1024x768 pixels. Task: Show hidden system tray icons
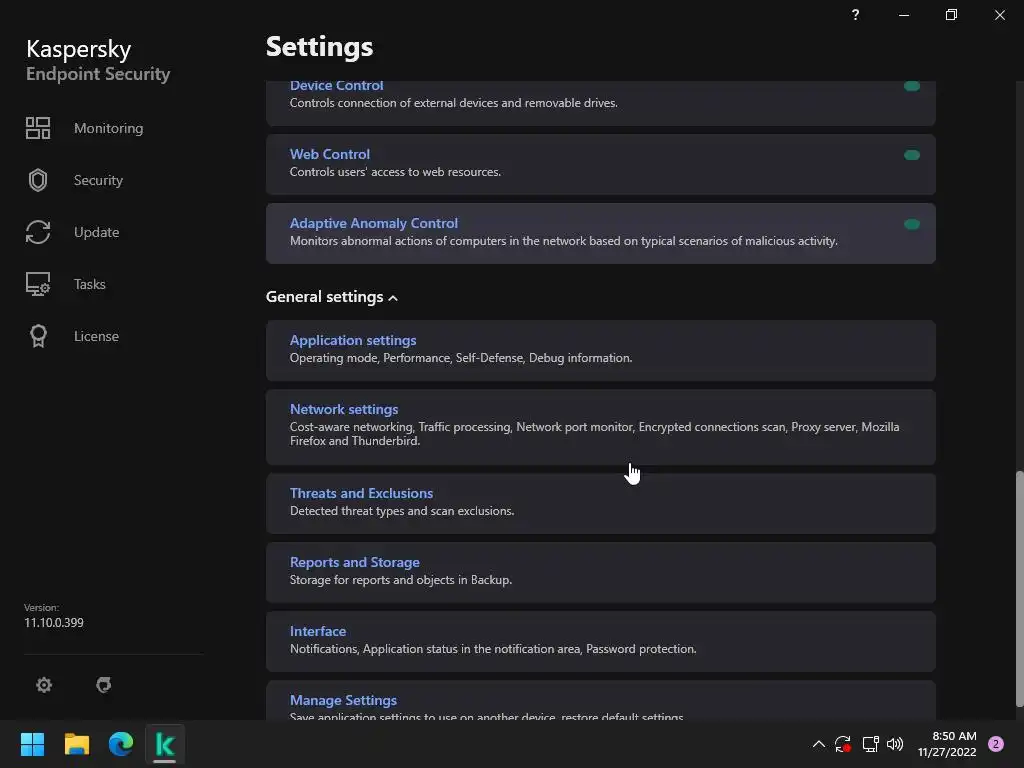point(818,744)
